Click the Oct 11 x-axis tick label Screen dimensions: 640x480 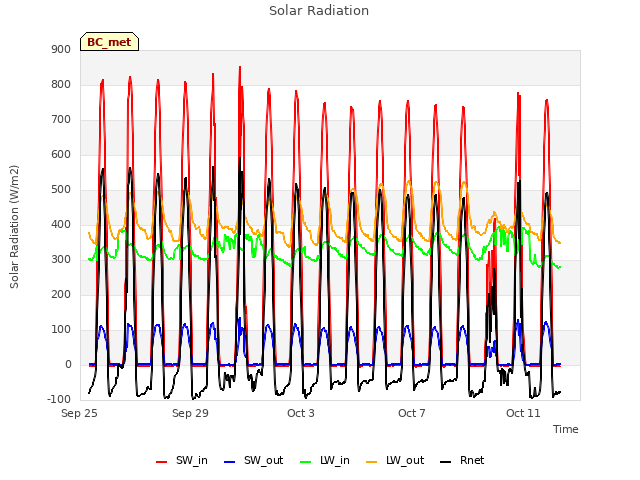tap(523, 413)
